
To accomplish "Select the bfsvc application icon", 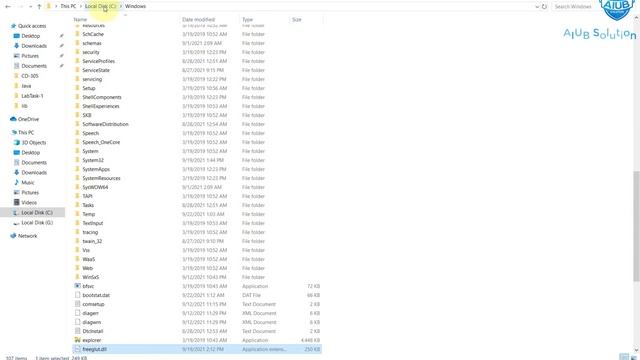I will click(x=77, y=286).
